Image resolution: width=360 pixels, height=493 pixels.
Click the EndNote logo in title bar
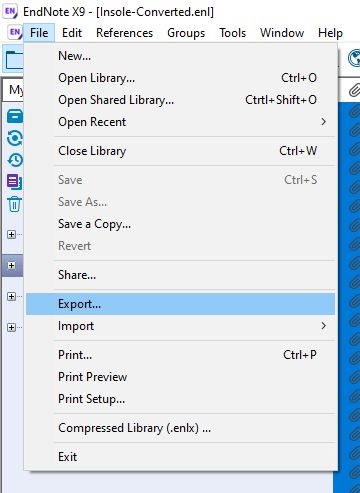click(10, 12)
